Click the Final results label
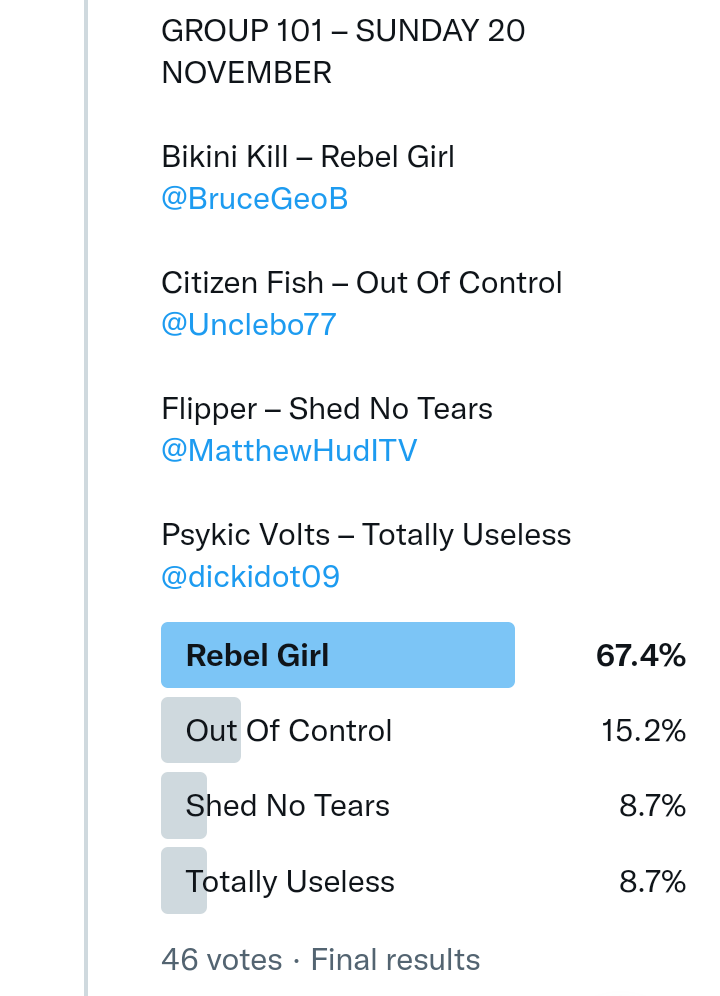This screenshot has width=720, height=996. tap(395, 960)
